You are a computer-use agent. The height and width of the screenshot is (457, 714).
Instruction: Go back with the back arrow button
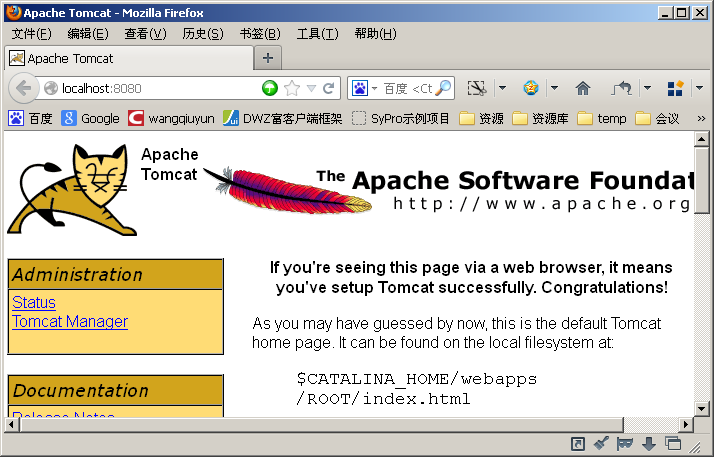coord(23,88)
